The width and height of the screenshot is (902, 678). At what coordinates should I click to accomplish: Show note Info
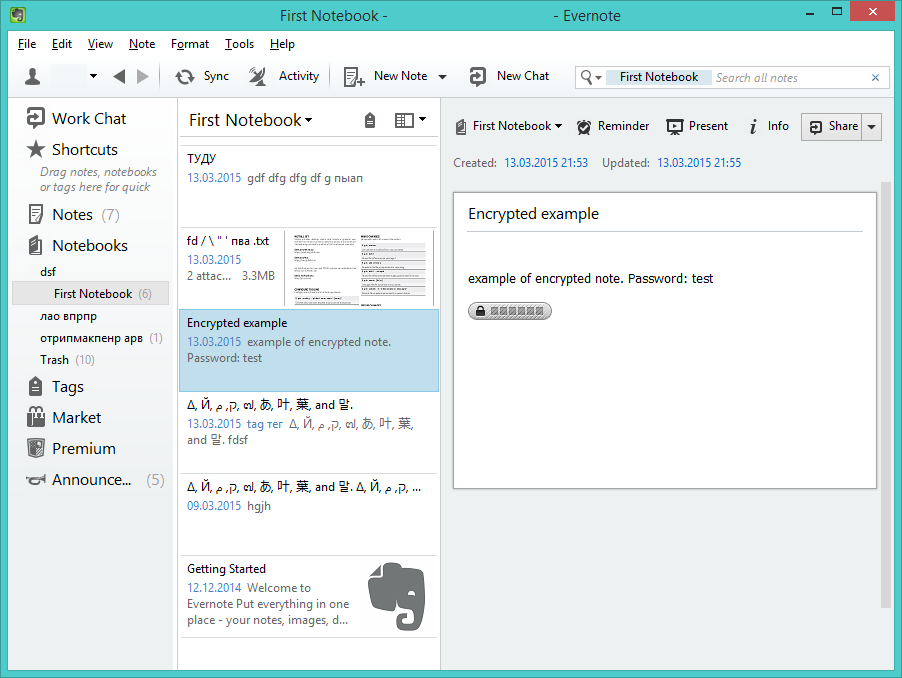click(x=769, y=126)
